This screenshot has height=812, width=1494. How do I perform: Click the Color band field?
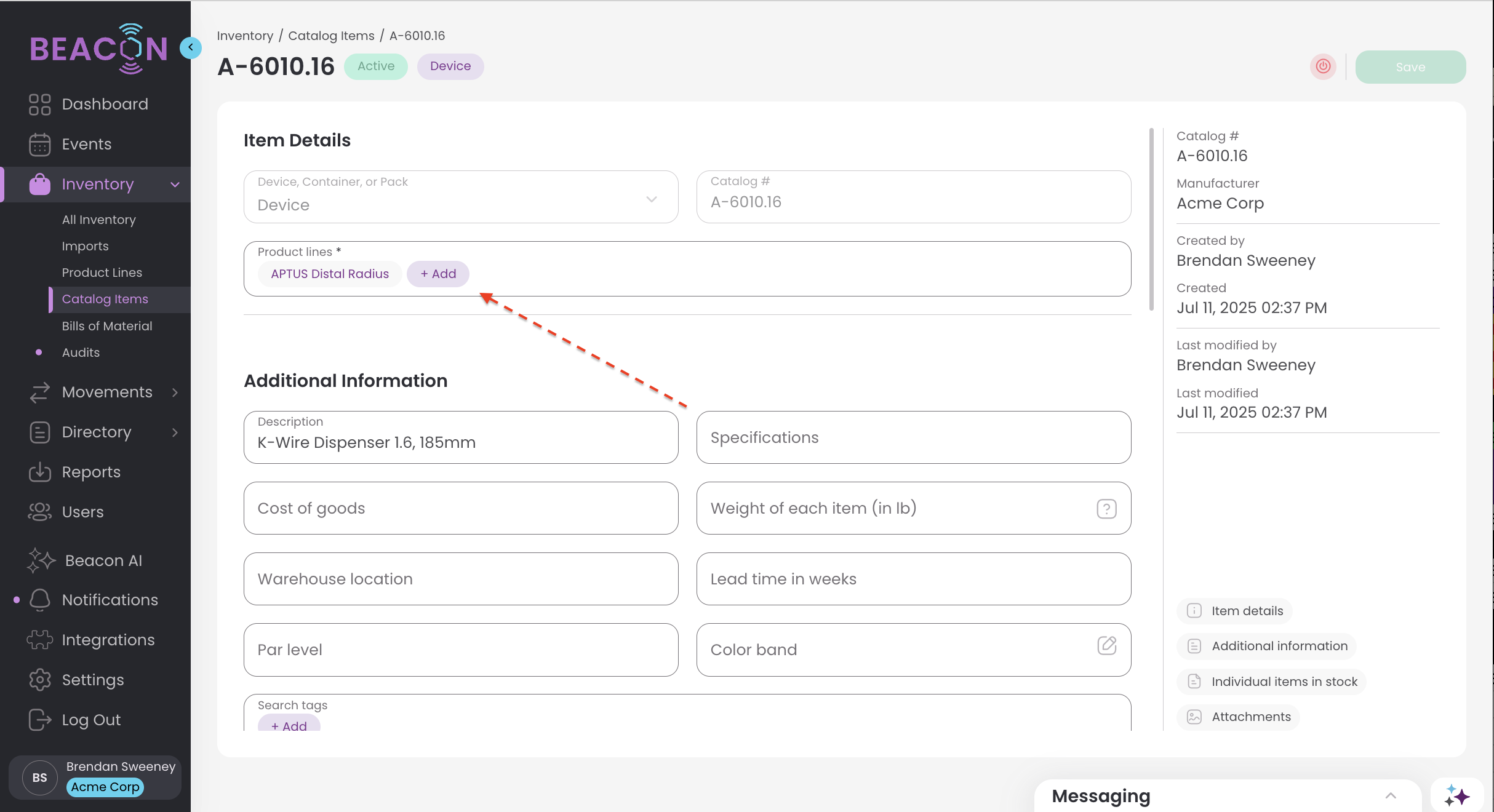tap(914, 650)
